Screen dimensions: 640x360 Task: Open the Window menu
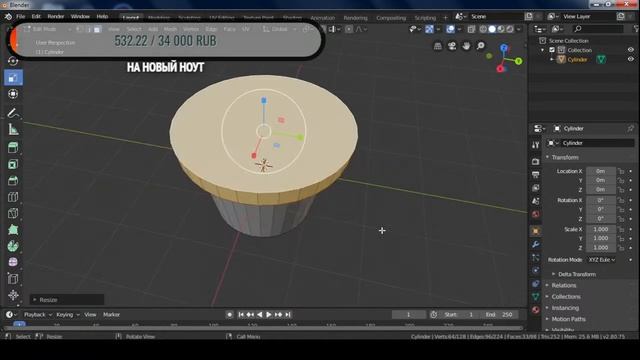(80, 17)
